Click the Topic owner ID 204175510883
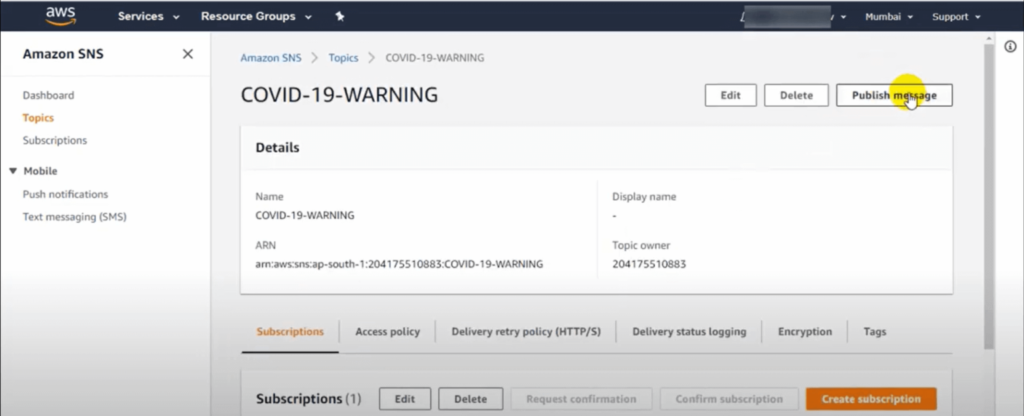The width and height of the screenshot is (1024, 416). click(648, 264)
